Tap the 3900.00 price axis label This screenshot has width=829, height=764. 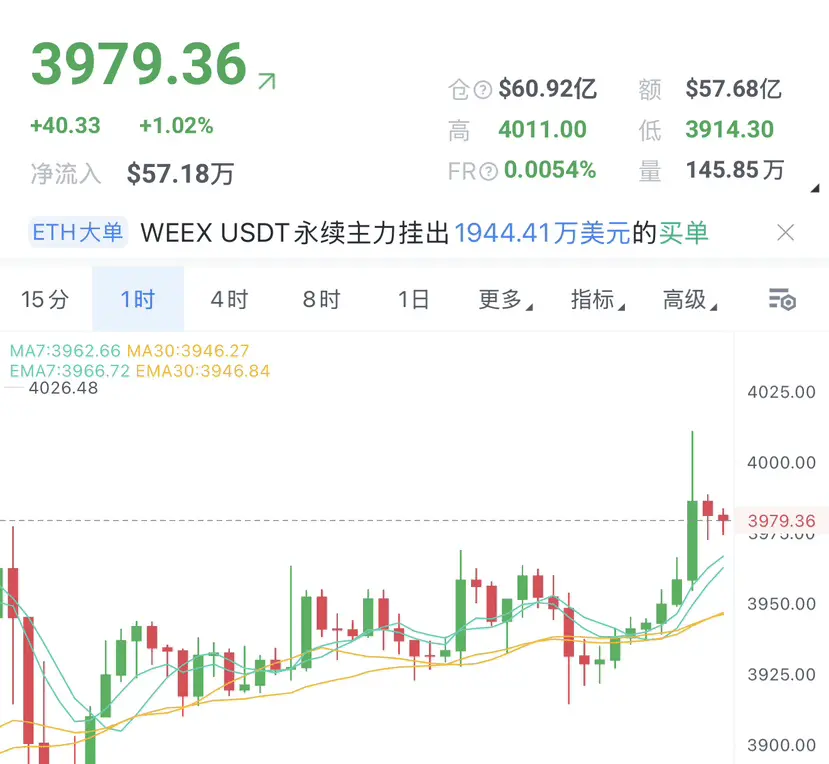pos(781,745)
